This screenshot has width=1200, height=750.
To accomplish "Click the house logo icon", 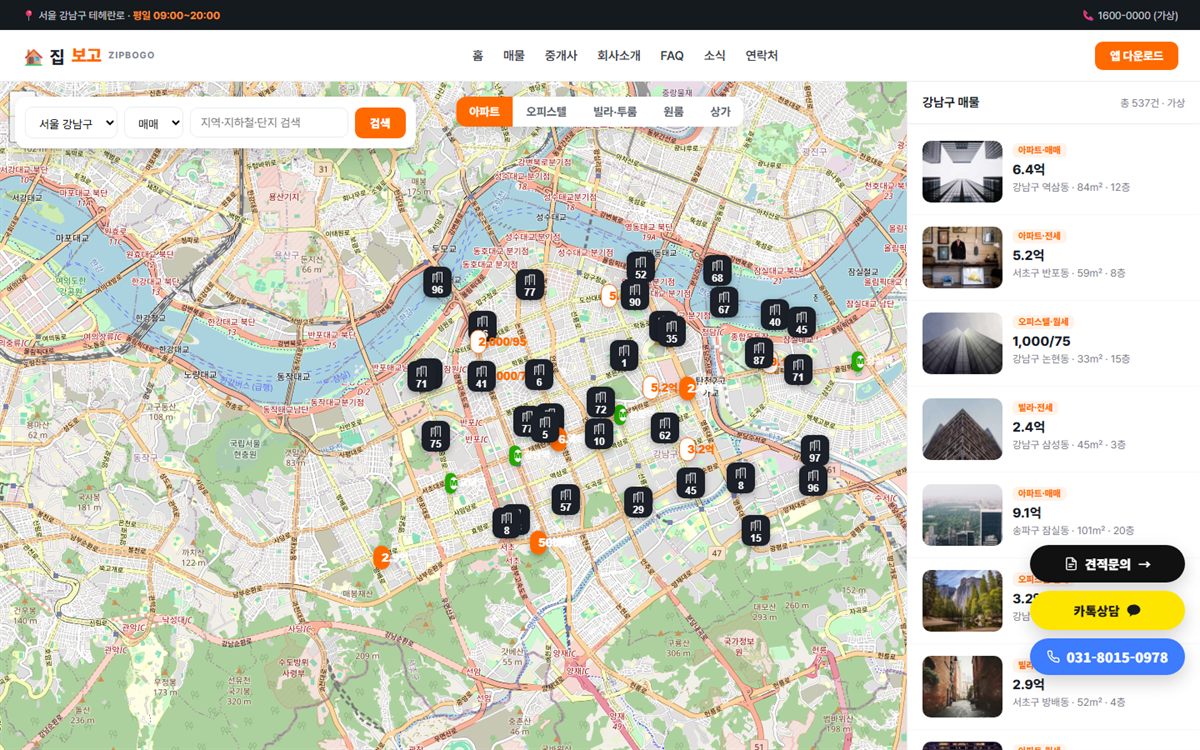I will 34,56.
